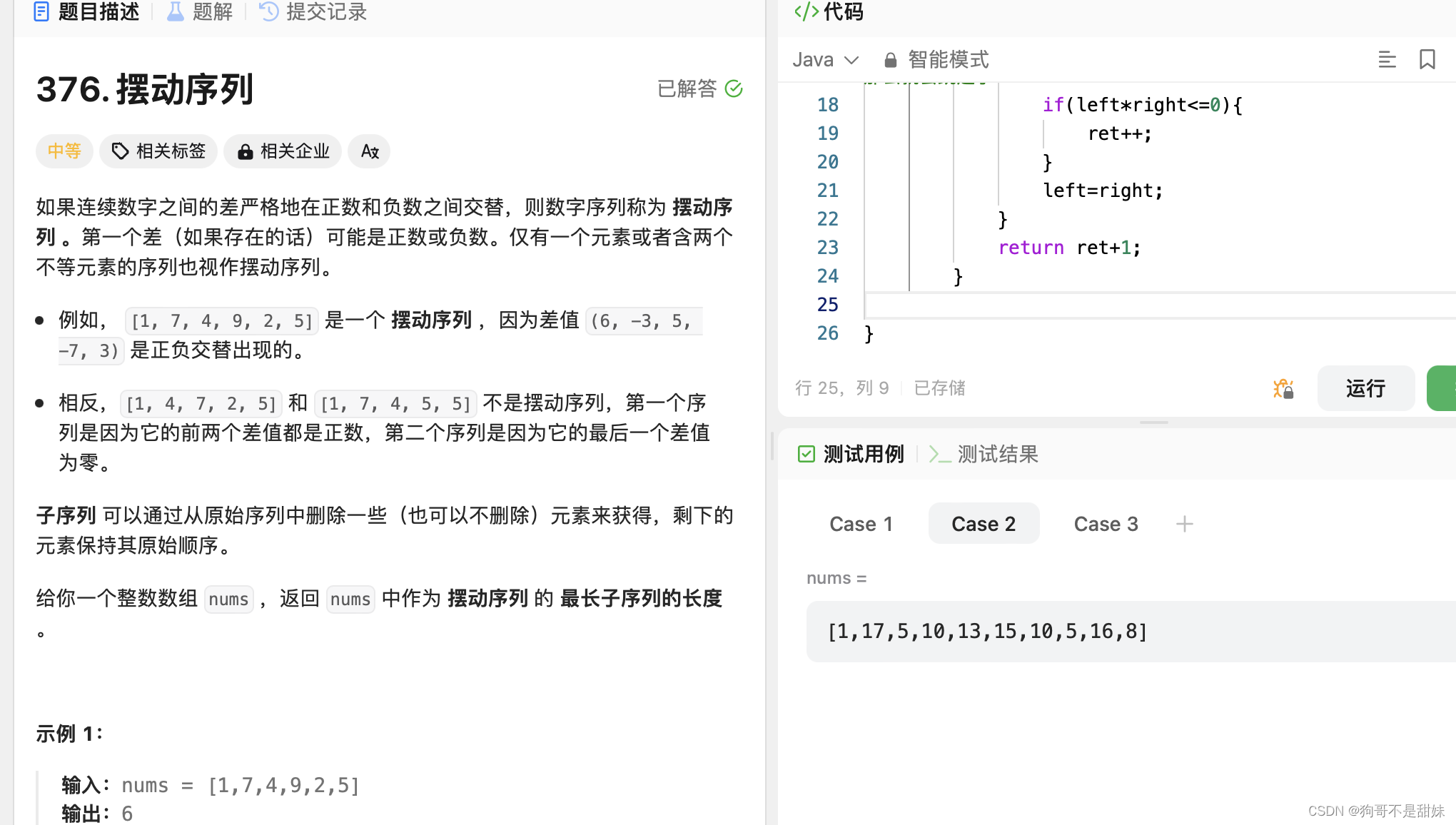Click the 已存储 saved status text
This screenshot has width=1456, height=825.
coord(939,388)
